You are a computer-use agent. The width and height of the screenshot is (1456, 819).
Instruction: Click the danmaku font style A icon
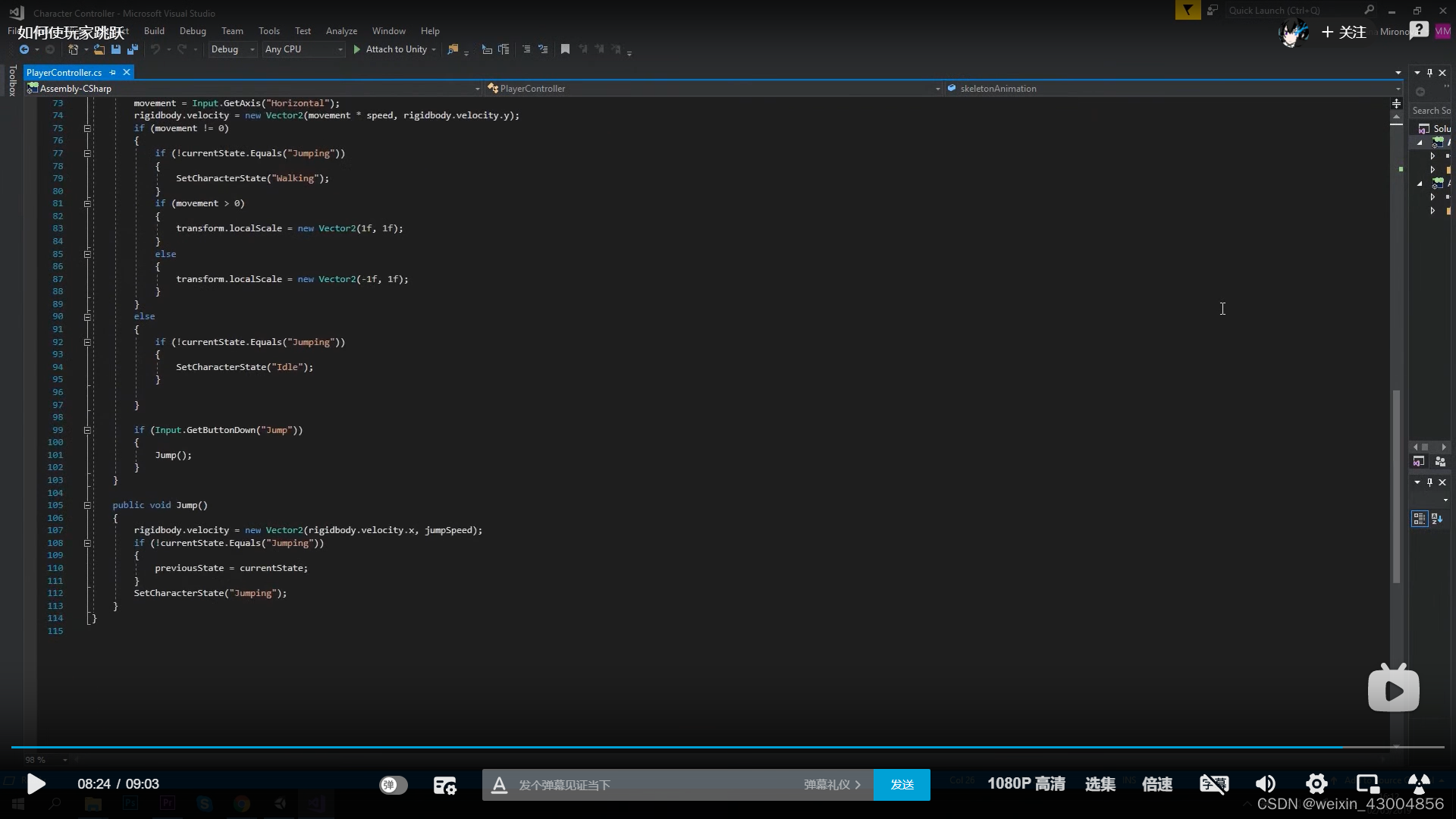click(499, 785)
